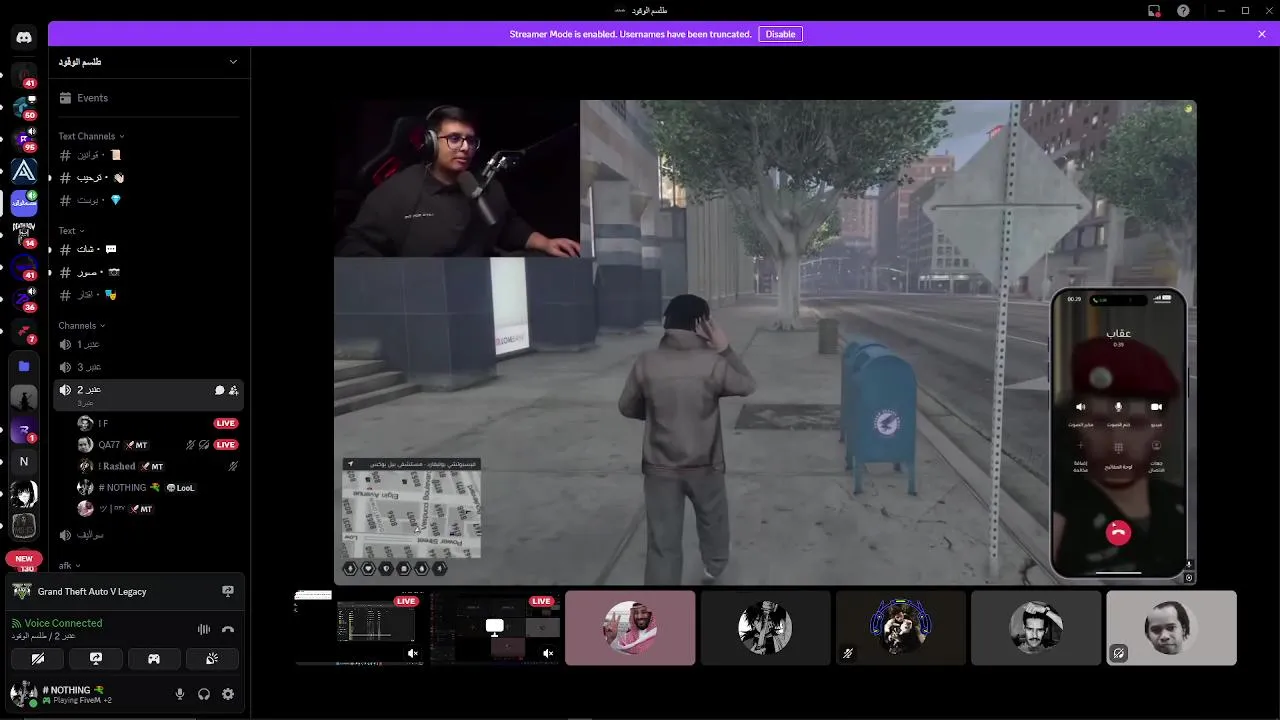1280x720 pixels.
Task: Open the server icon with badge 95
Action: tap(24, 139)
